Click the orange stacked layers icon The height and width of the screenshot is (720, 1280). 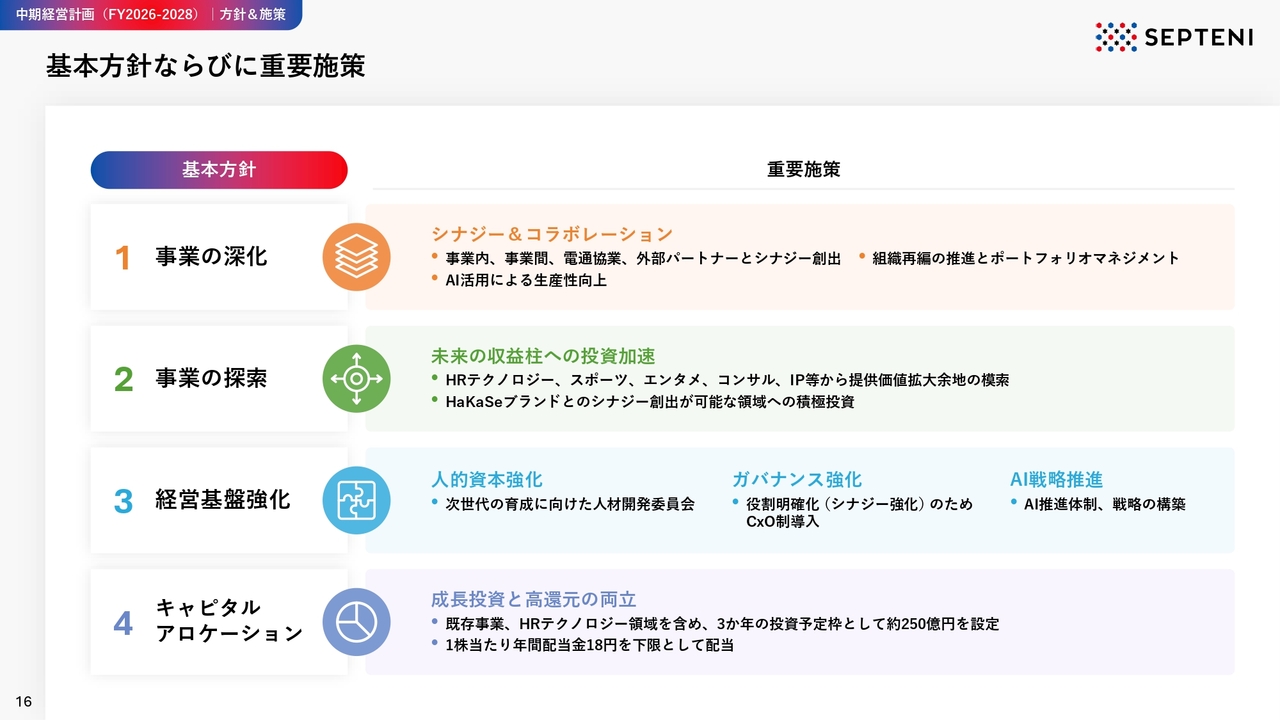356,257
